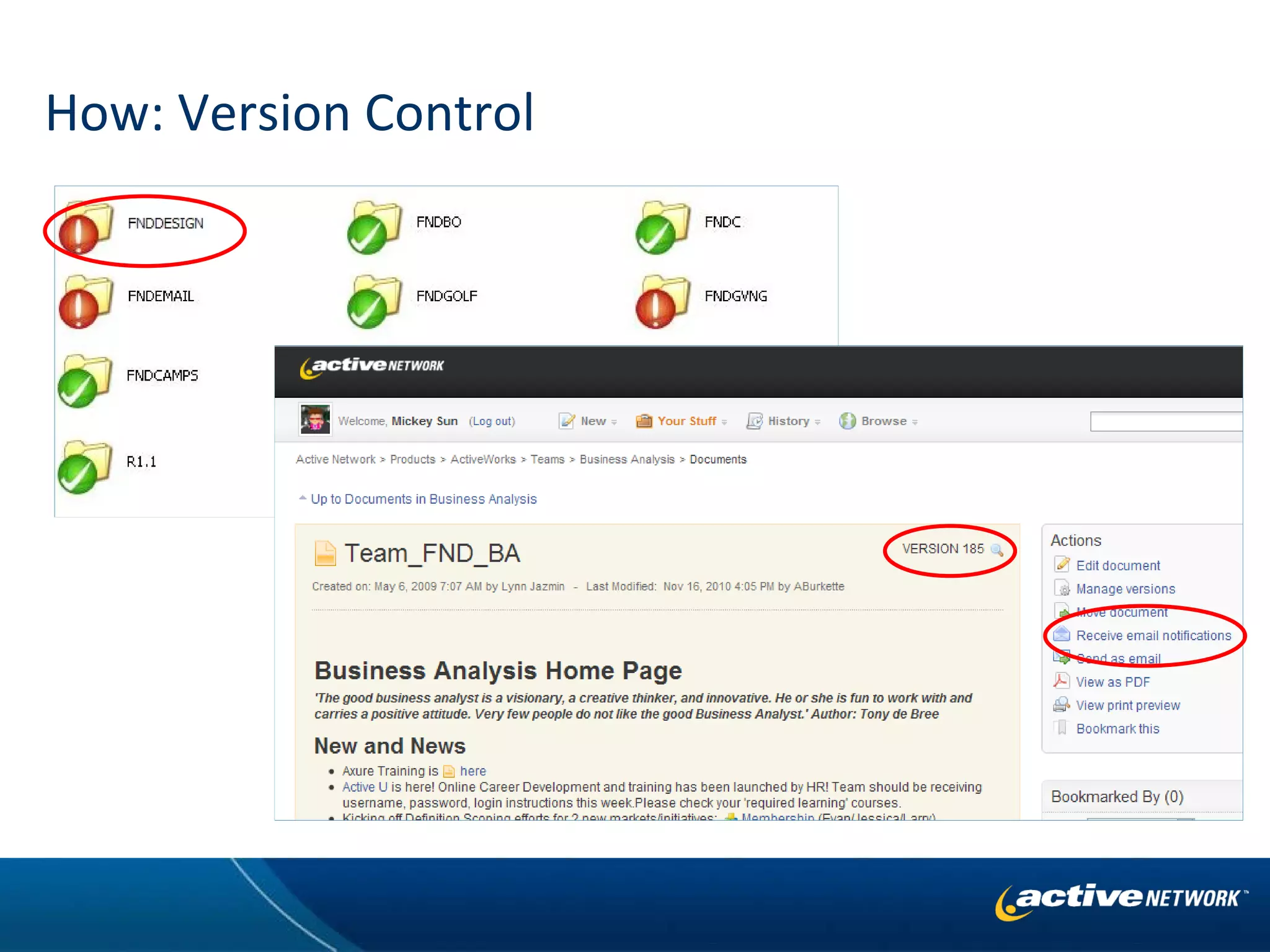Click the Browse globe icon

pyautogui.click(x=847, y=421)
